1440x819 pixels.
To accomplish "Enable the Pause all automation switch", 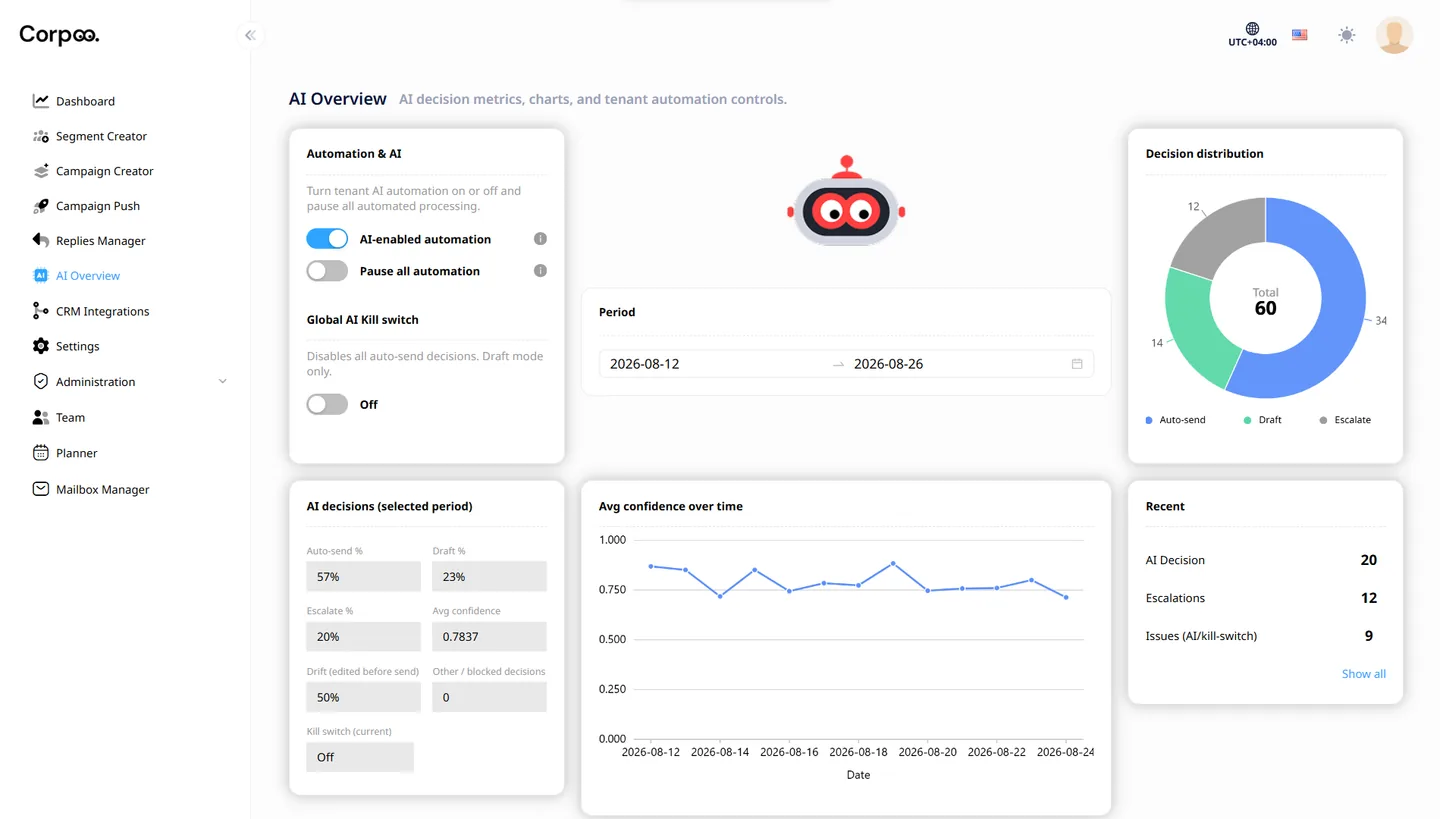I will point(327,271).
